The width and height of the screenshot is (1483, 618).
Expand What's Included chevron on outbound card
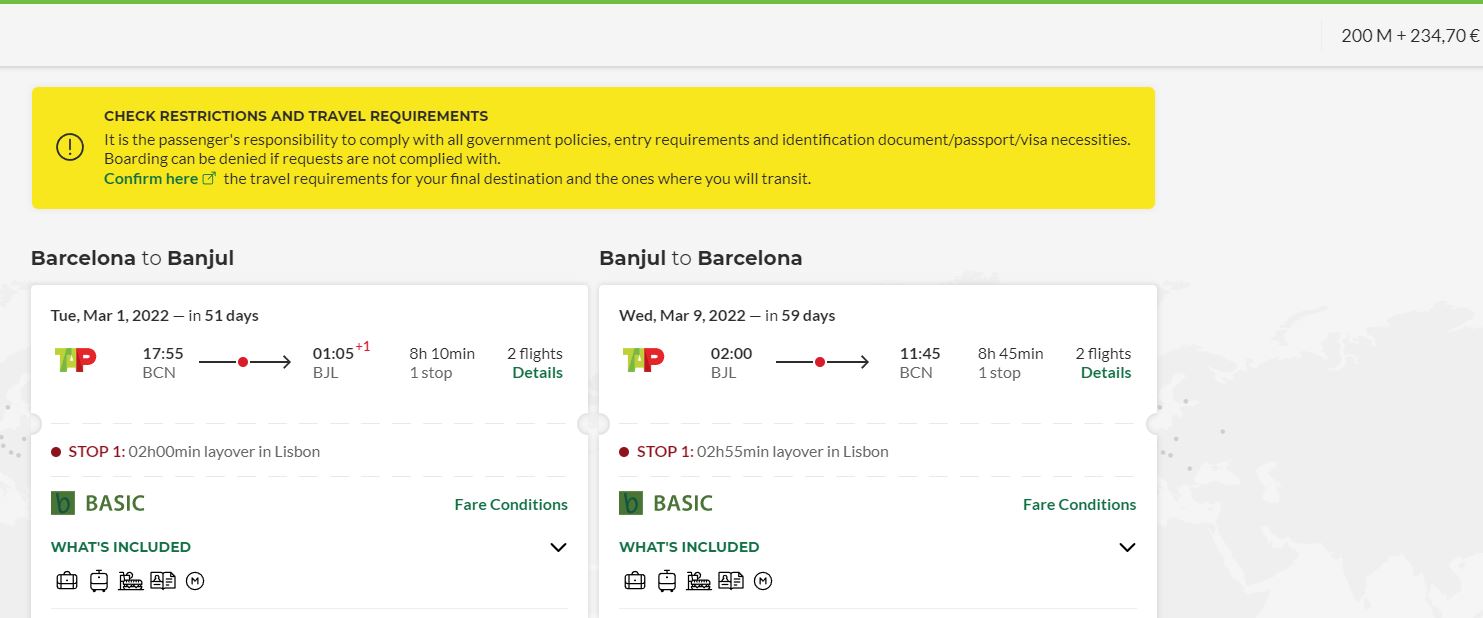point(558,547)
